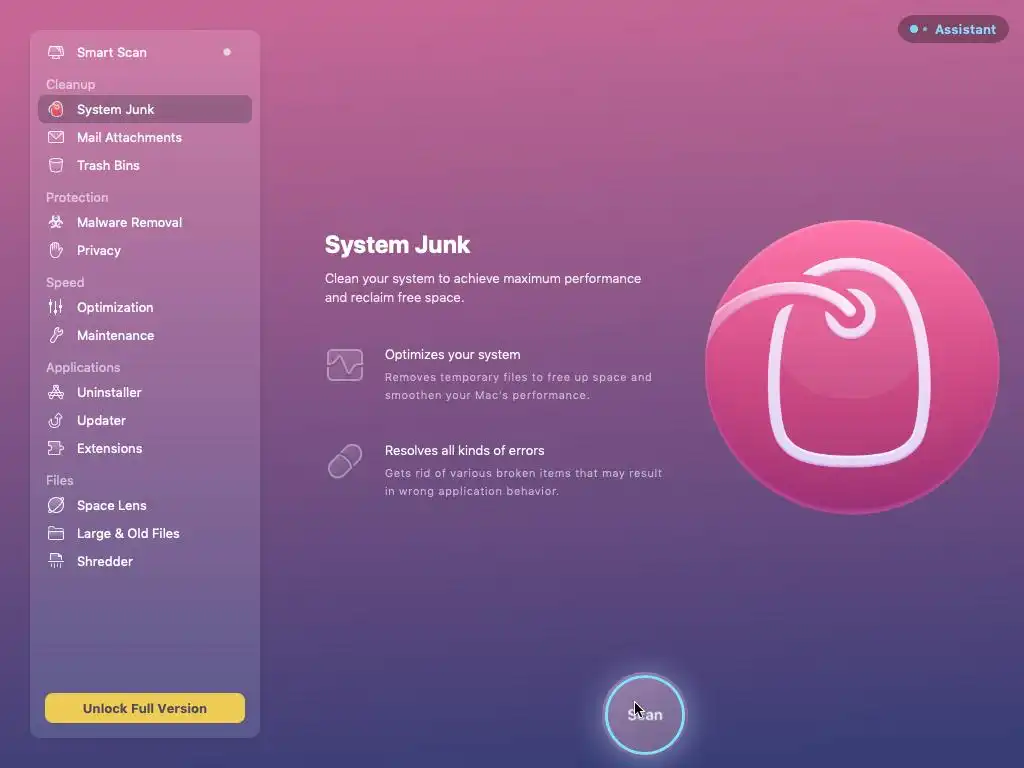
Task: Select Large & Old Files
Action: (x=145, y=533)
